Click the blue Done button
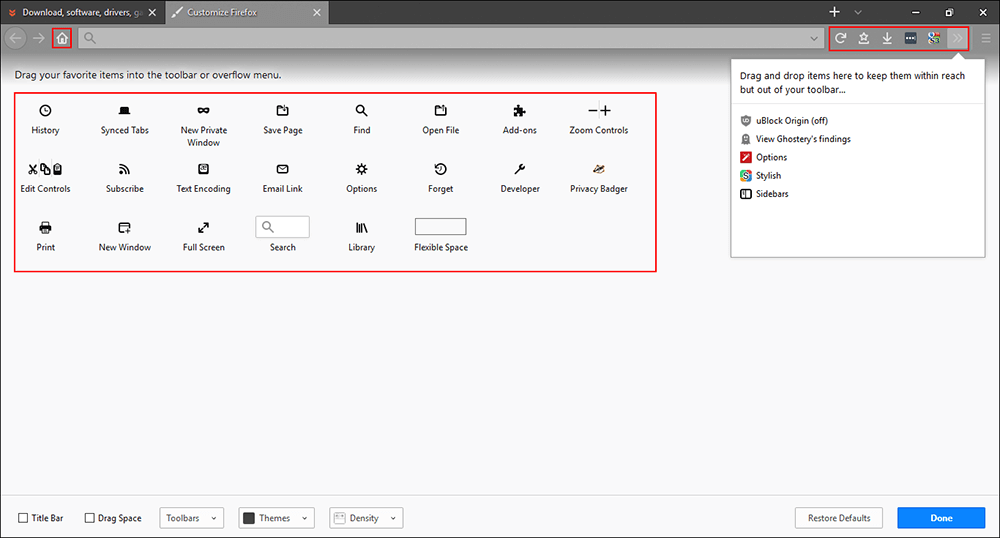 (x=941, y=518)
